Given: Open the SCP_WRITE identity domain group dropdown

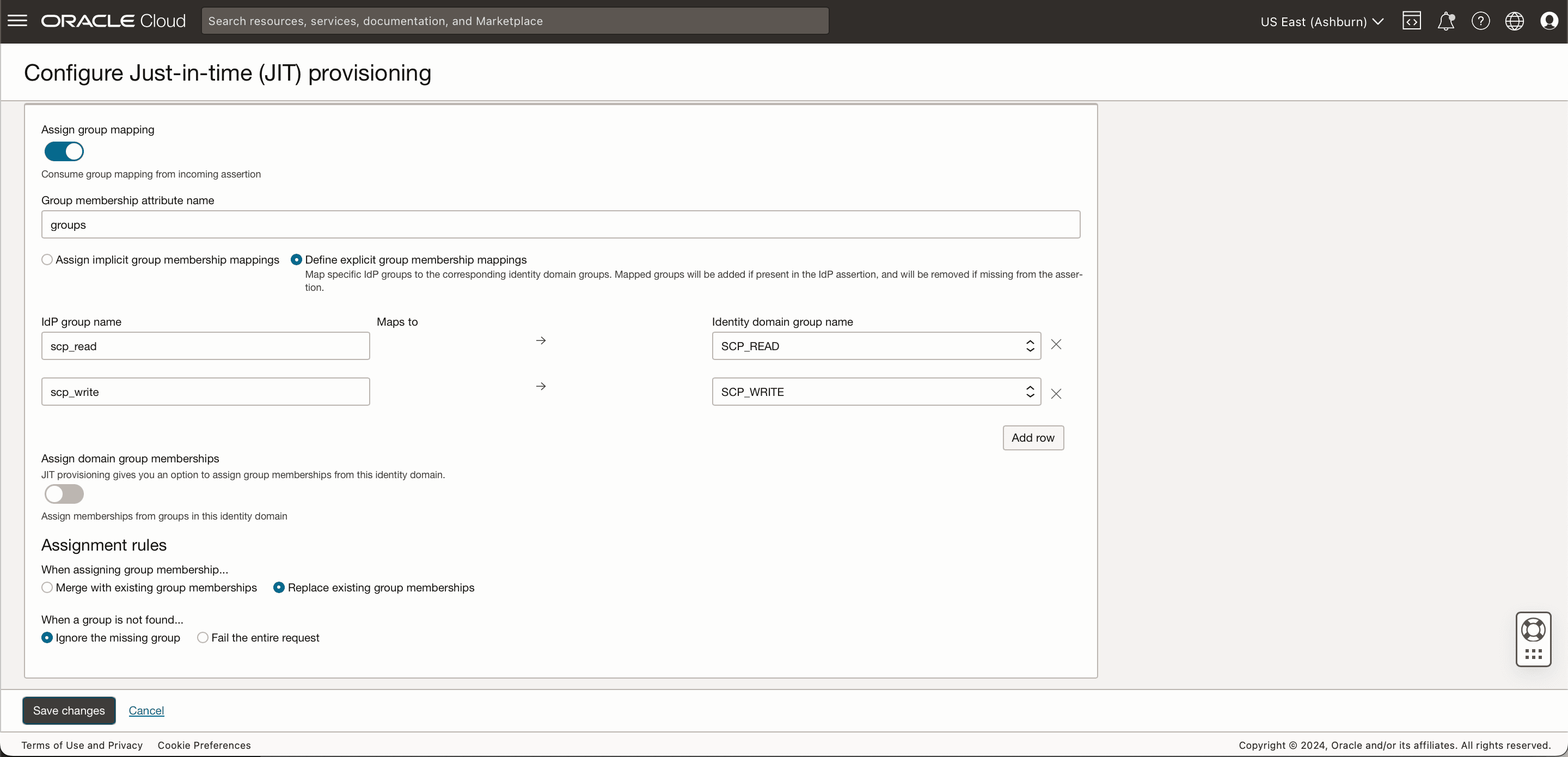Looking at the screenshot, I should (1030, 392).
